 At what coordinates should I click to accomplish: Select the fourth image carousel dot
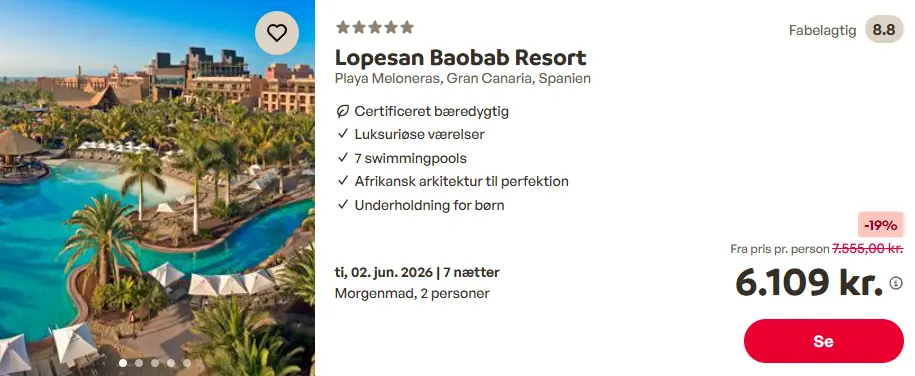[x=170, y=363]
